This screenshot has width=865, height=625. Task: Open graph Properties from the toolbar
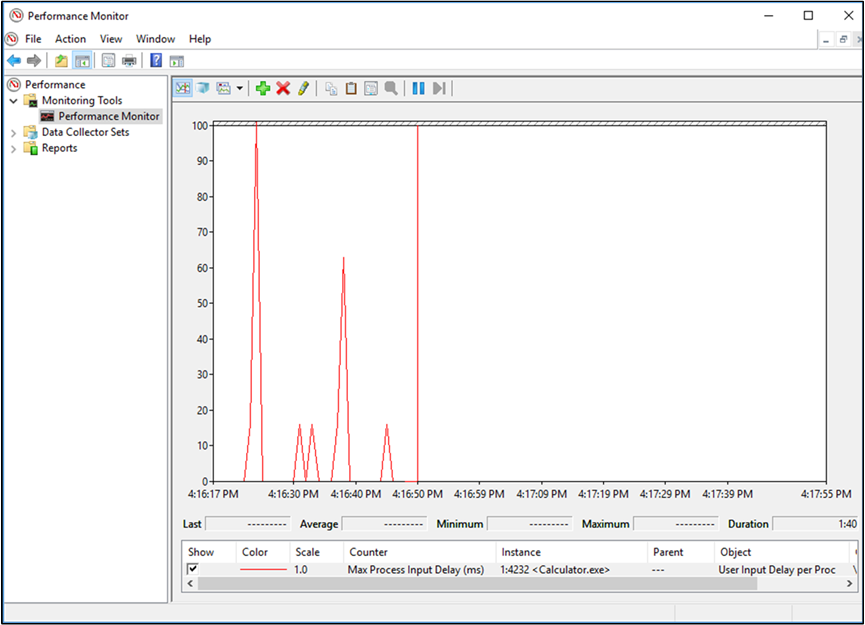[x=371, y=88]
